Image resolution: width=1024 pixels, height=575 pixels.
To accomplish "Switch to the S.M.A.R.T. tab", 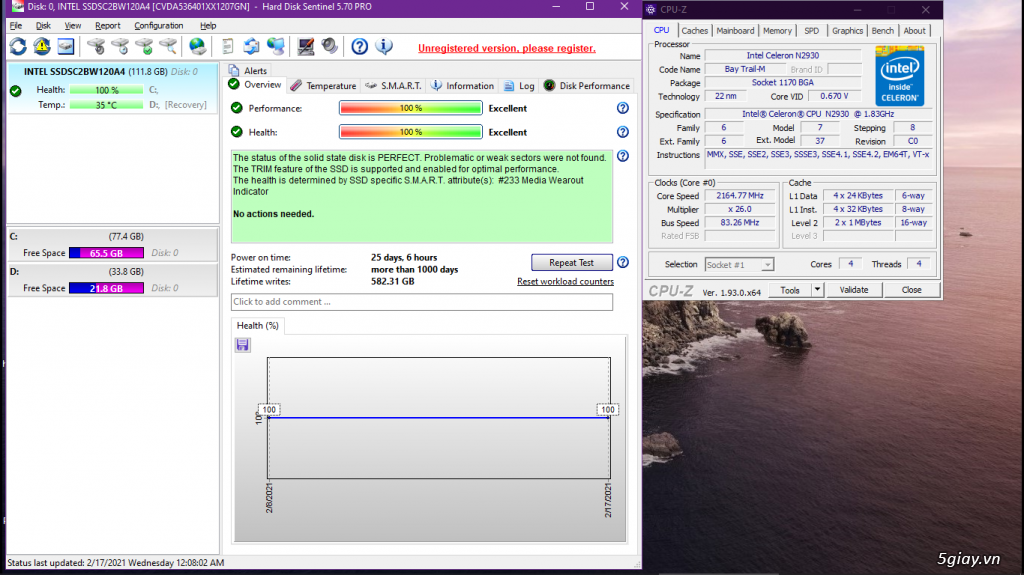I will (x=393, y=86).
